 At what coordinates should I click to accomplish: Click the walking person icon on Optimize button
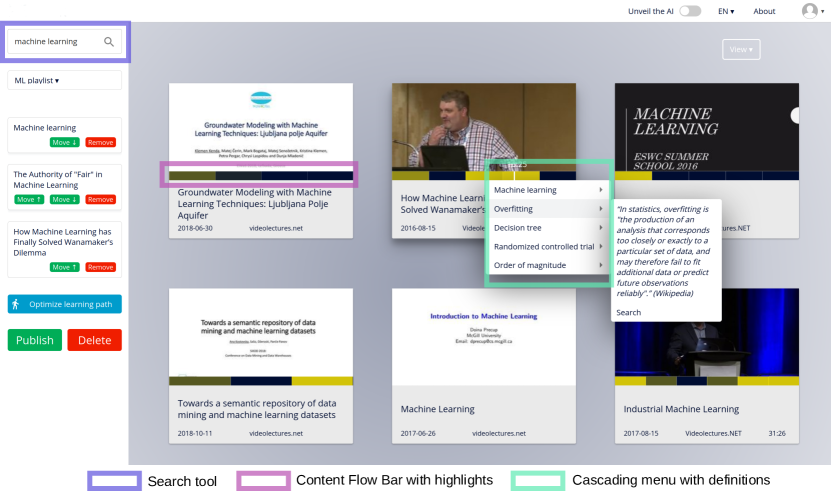17,304
